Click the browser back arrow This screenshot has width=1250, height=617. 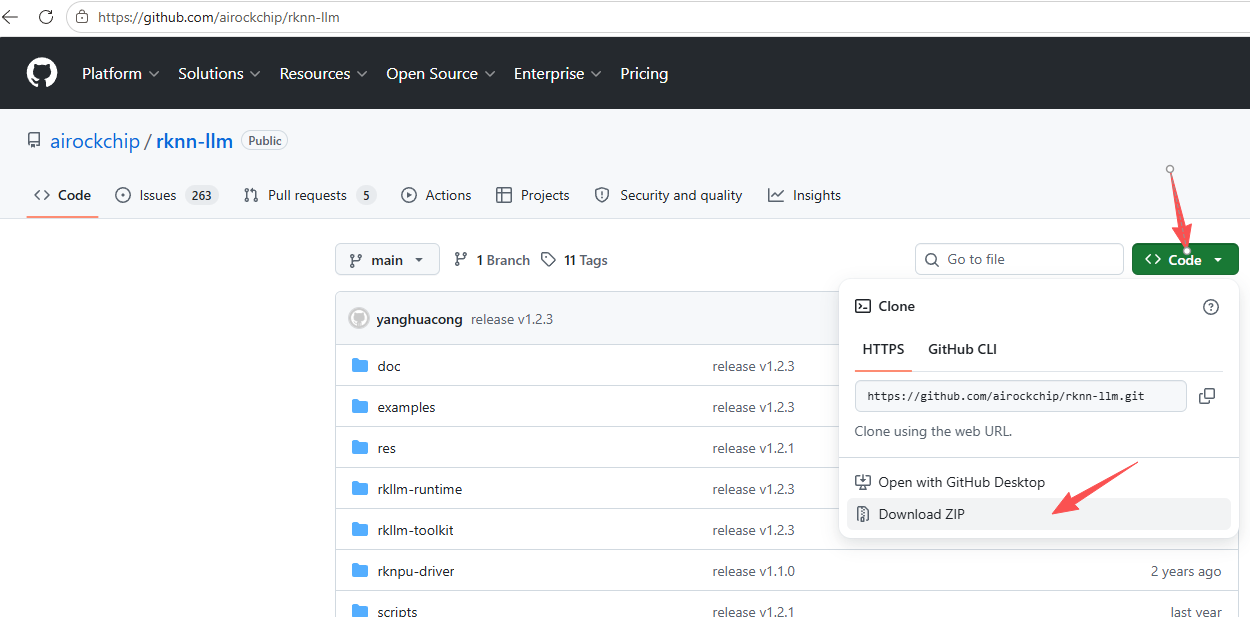(11, 17)
